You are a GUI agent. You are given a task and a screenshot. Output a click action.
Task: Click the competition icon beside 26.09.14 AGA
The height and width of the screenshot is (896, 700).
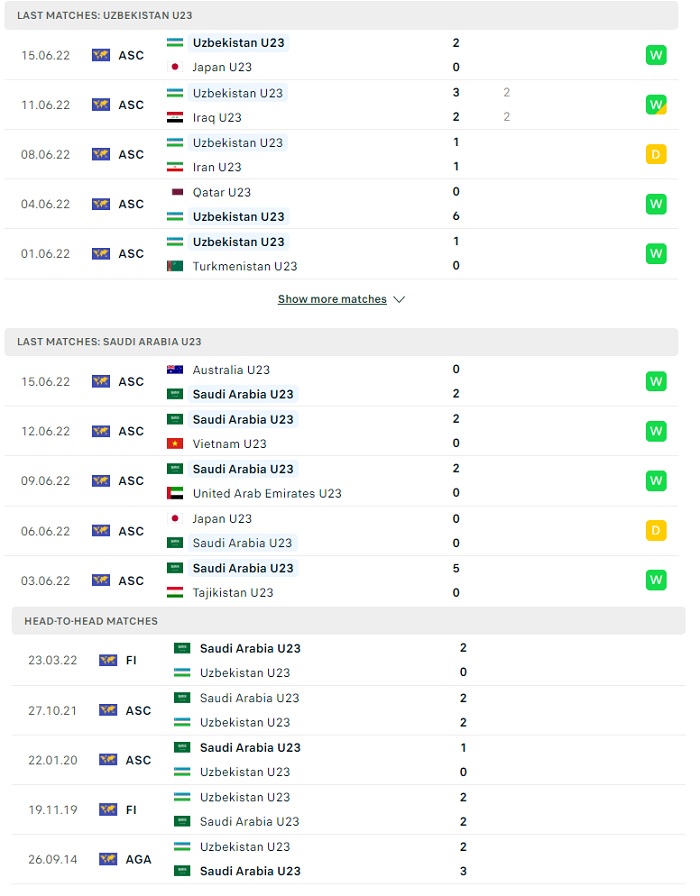108,859
